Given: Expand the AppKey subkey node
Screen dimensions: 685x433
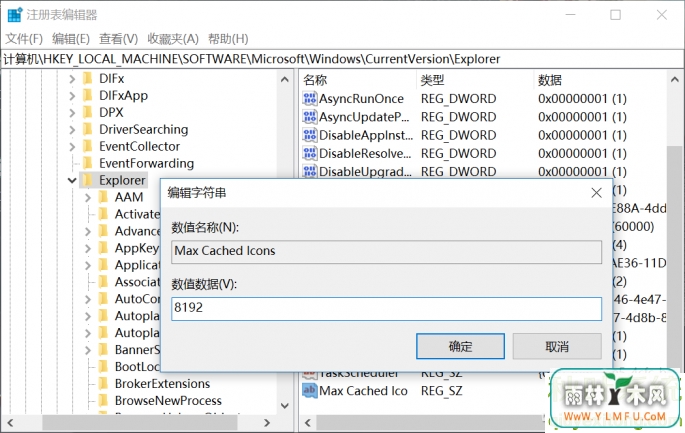Looking at the screenshot, I should tap(88, 248).
